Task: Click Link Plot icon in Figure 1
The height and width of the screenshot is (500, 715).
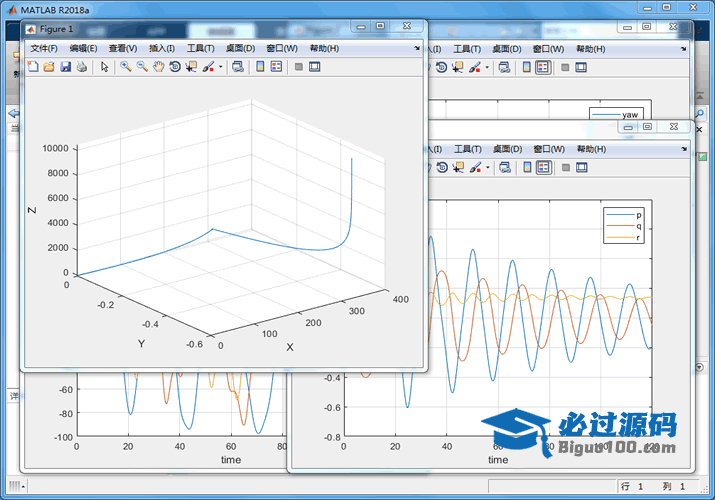Action: coord(238,67)
